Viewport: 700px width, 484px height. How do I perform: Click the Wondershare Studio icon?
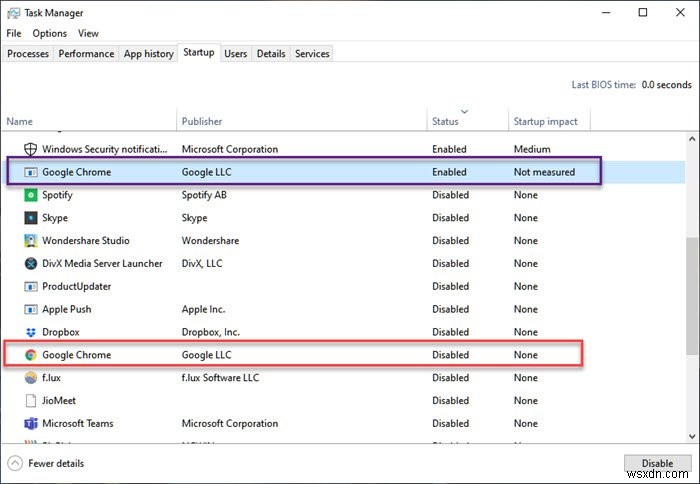point(30,241)
